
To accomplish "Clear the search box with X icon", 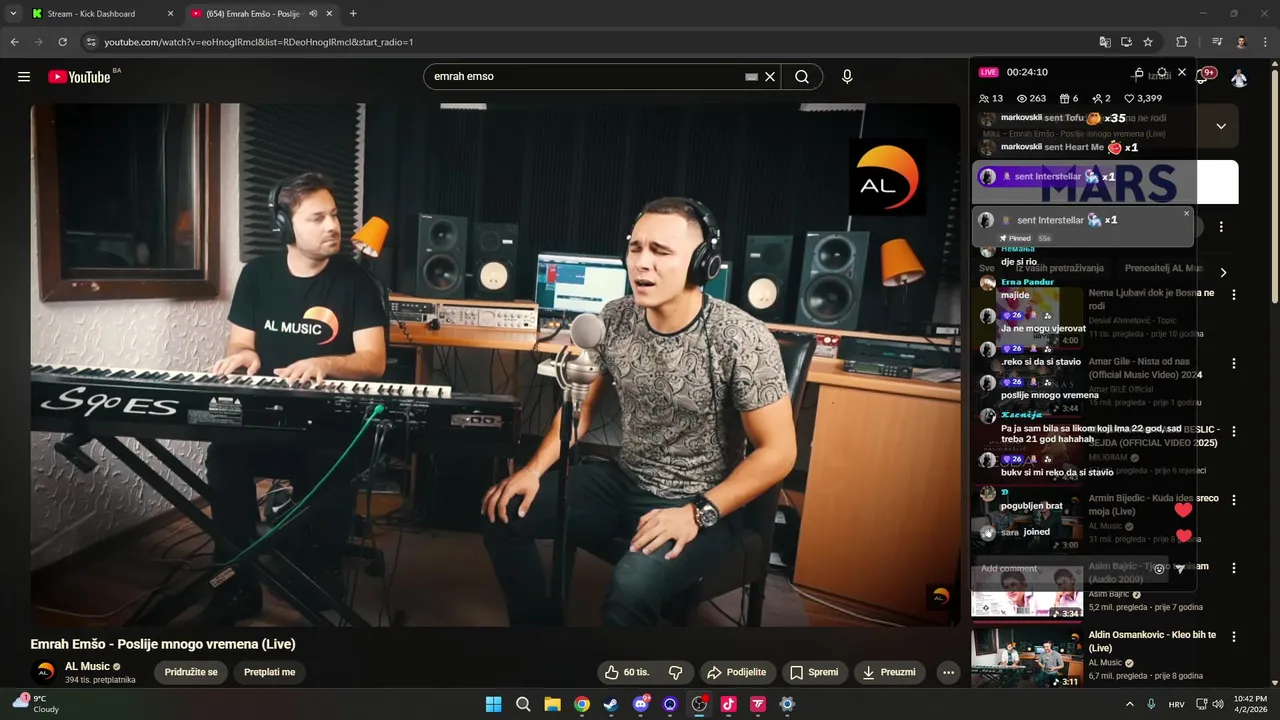I will 770,77.
